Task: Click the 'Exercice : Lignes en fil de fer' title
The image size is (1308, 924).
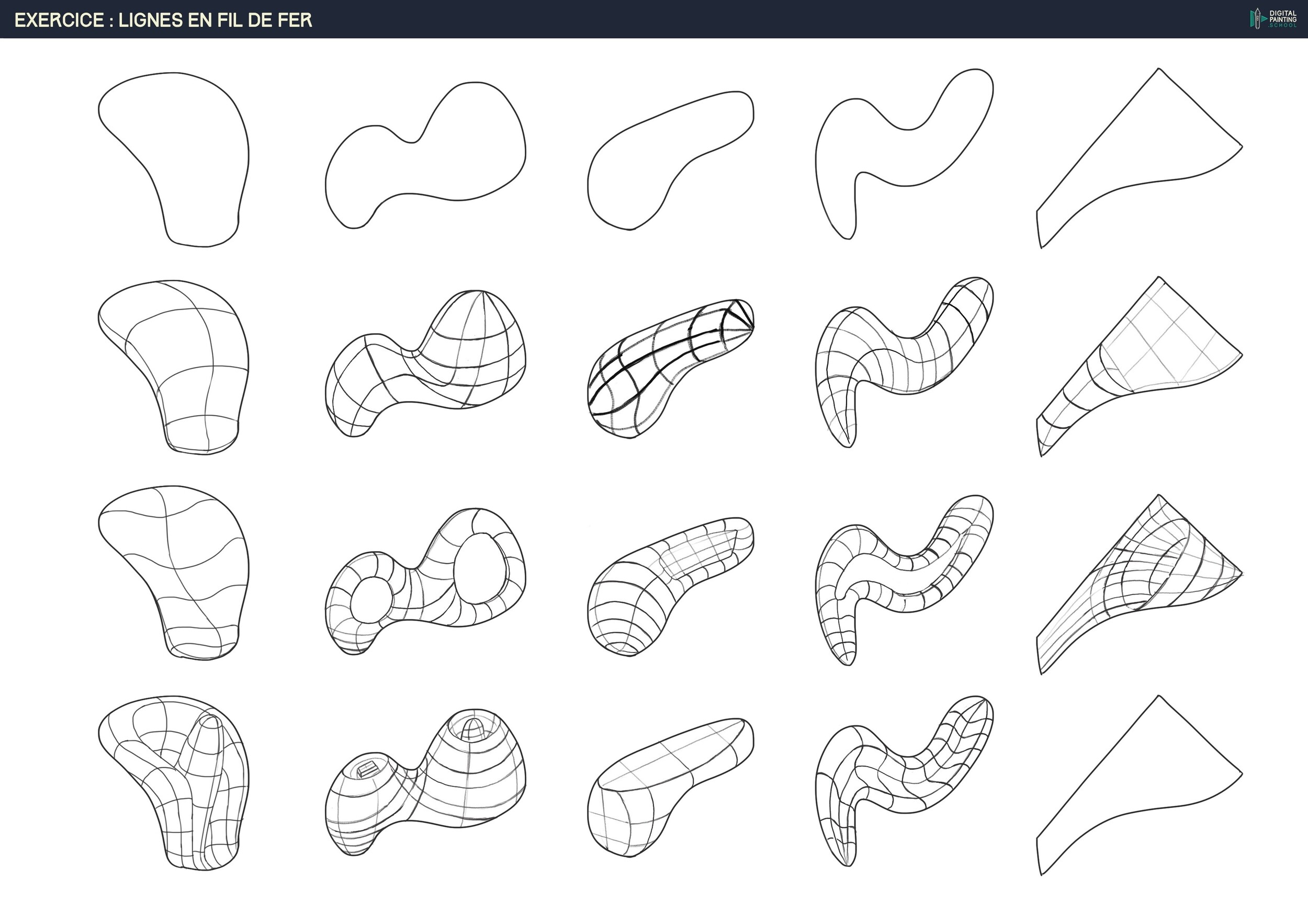Action: pyautogui.click(x=163, y=20)
